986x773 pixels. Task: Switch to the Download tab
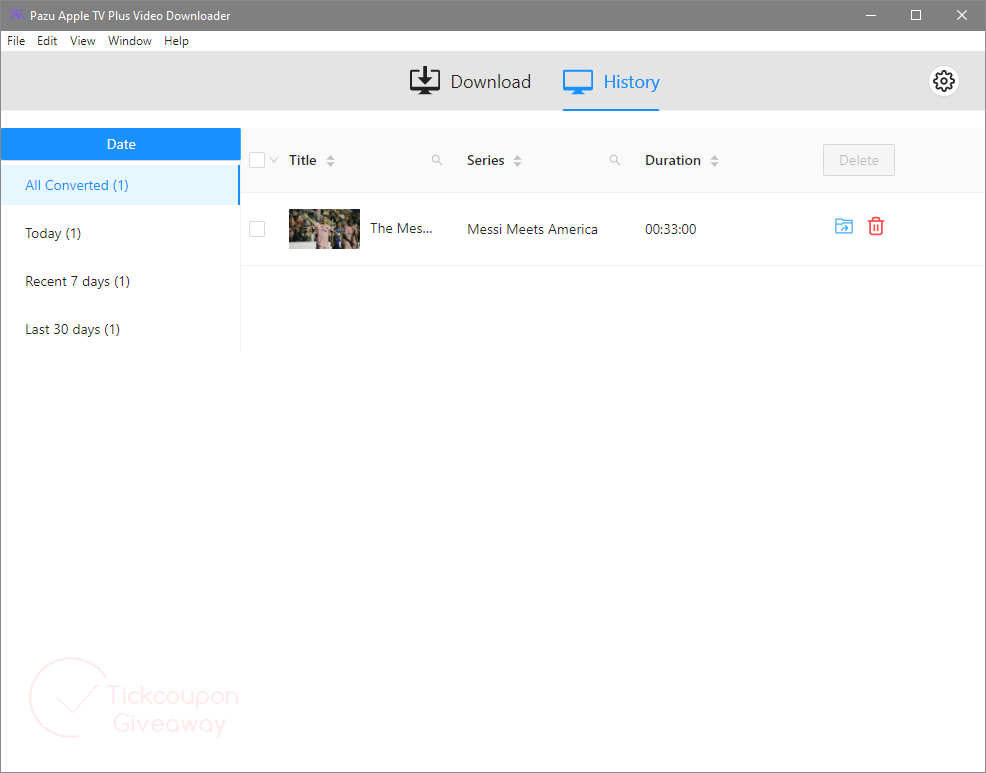click(470, 81)
